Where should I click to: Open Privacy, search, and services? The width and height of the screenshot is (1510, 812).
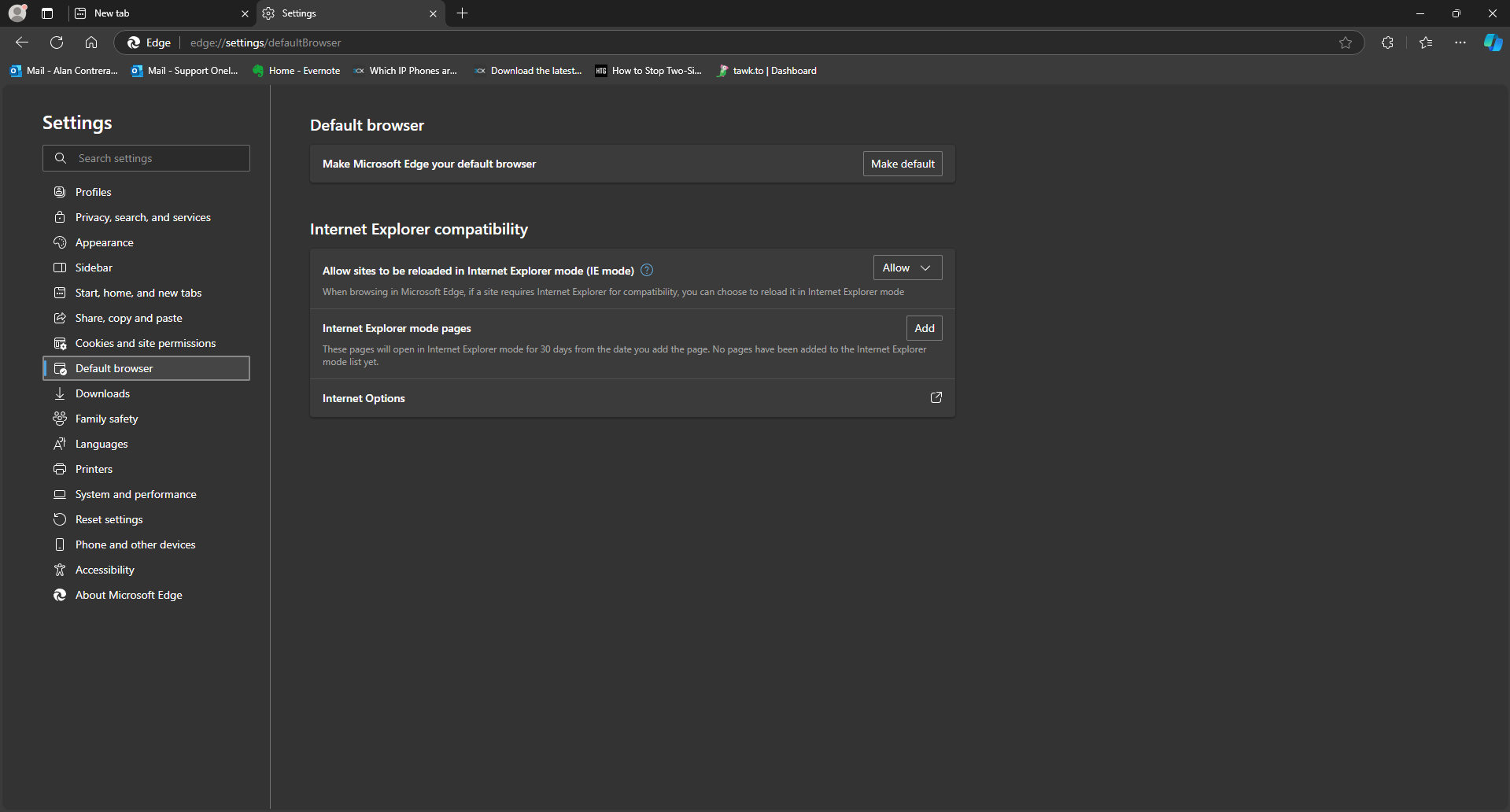(x=146, y=217)
